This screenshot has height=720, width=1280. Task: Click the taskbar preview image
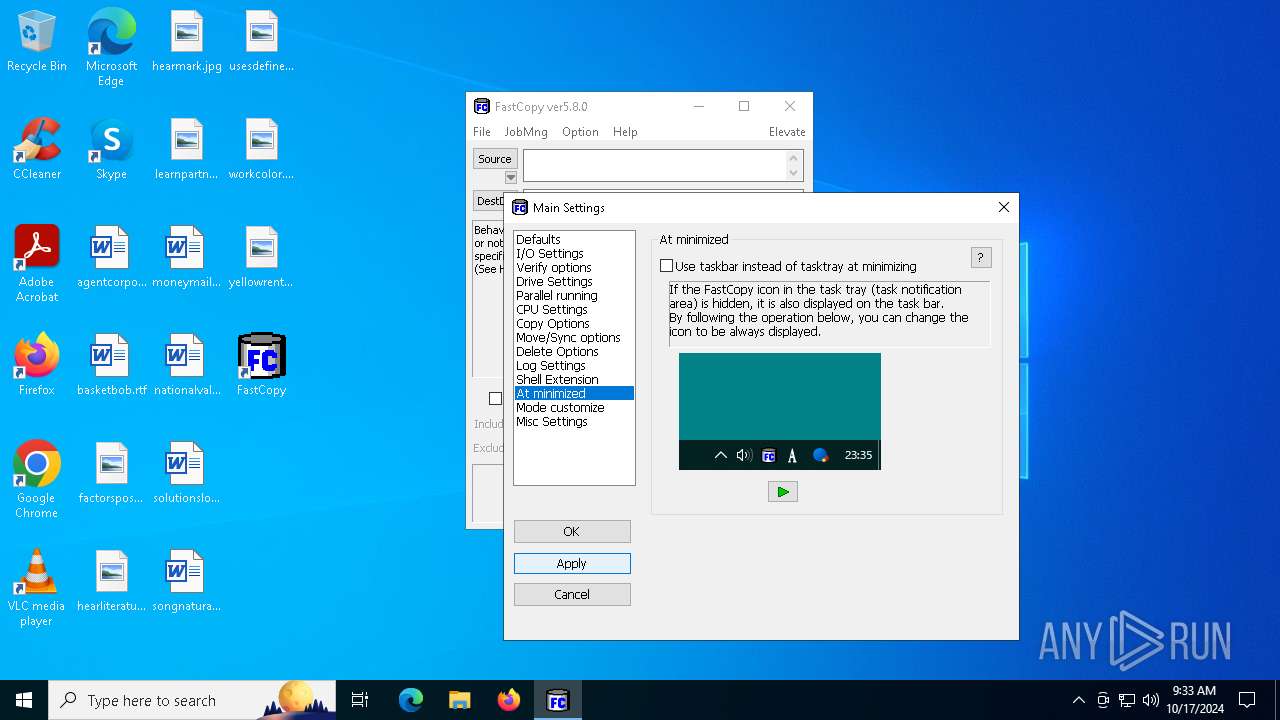click(780, 411)
